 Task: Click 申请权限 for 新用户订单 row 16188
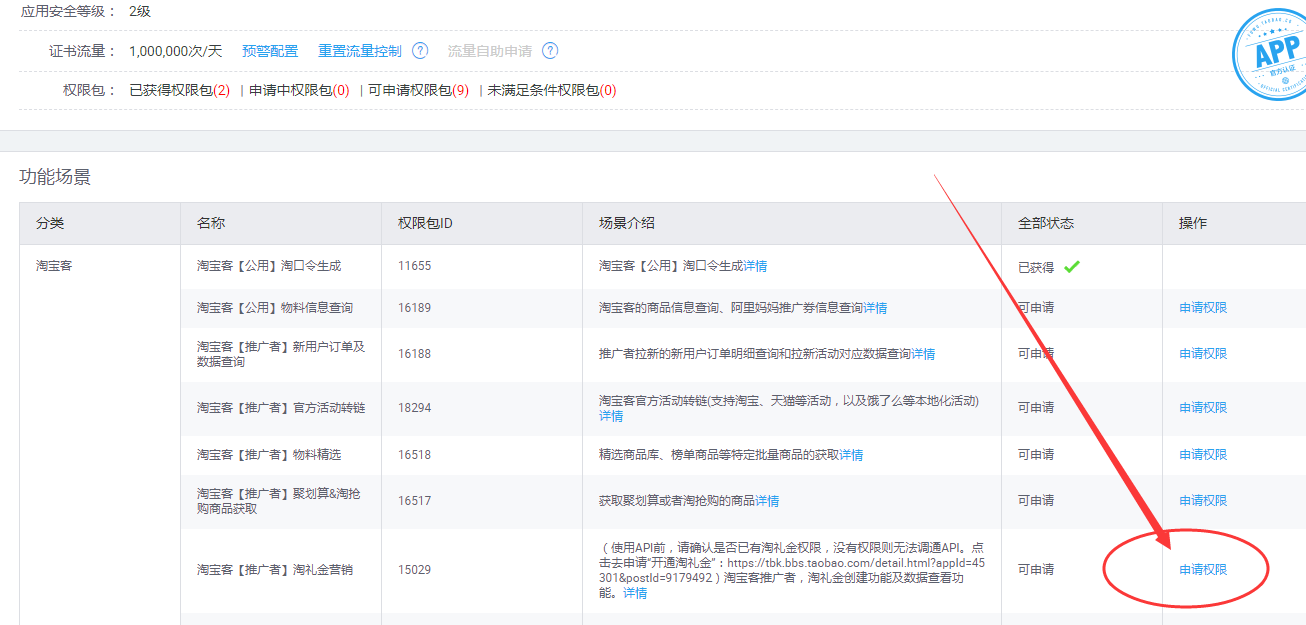[1203, 354]
